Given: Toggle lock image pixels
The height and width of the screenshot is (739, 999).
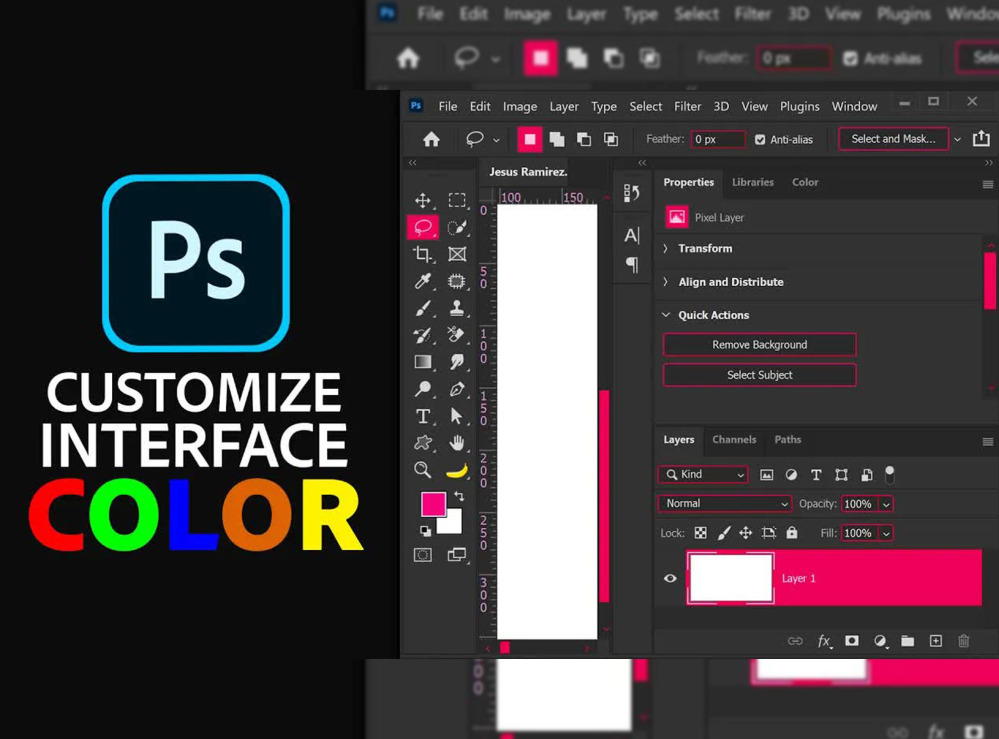Looking at the screenshot, I should (724, 533).
